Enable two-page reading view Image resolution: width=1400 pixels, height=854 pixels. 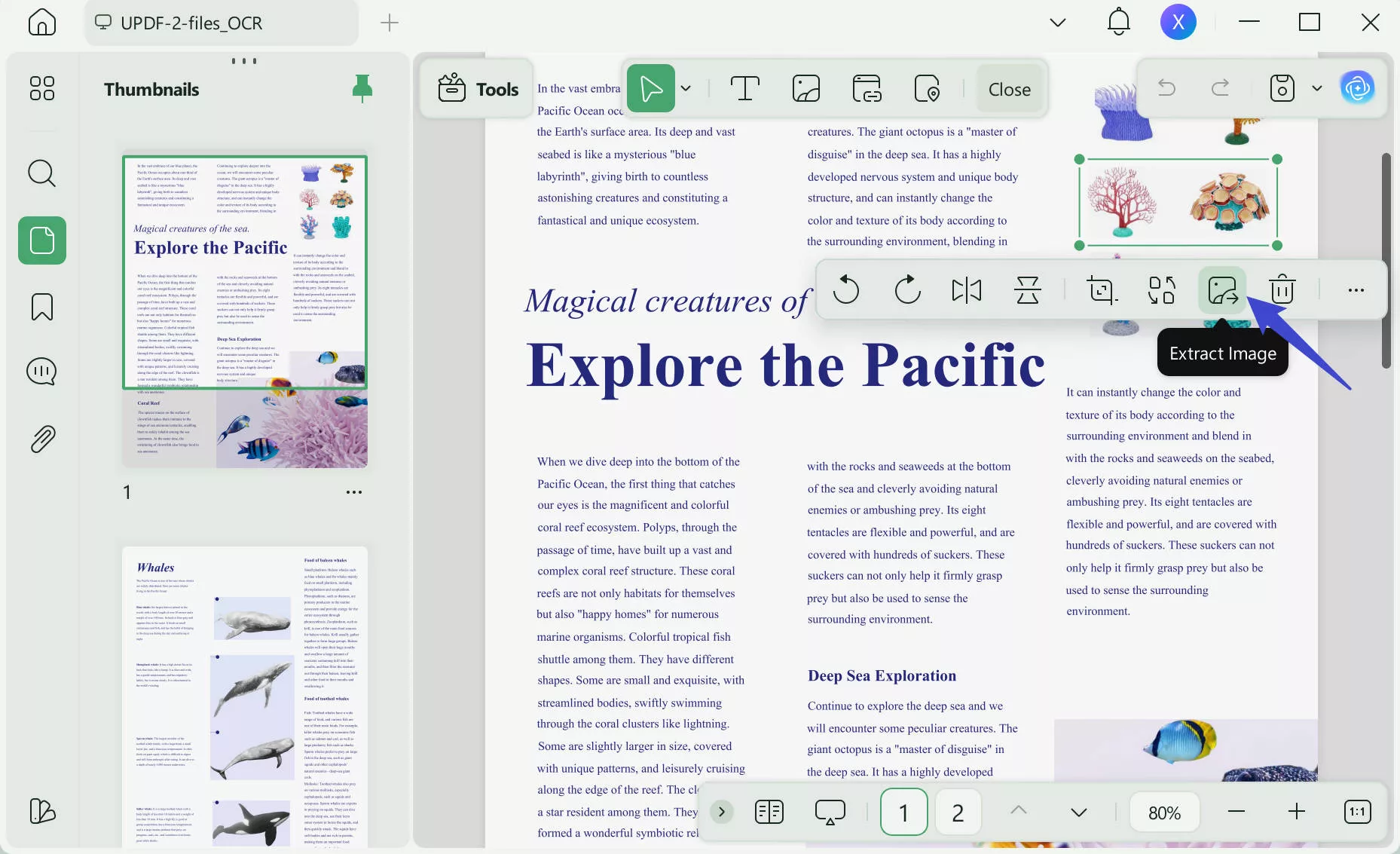769,812
